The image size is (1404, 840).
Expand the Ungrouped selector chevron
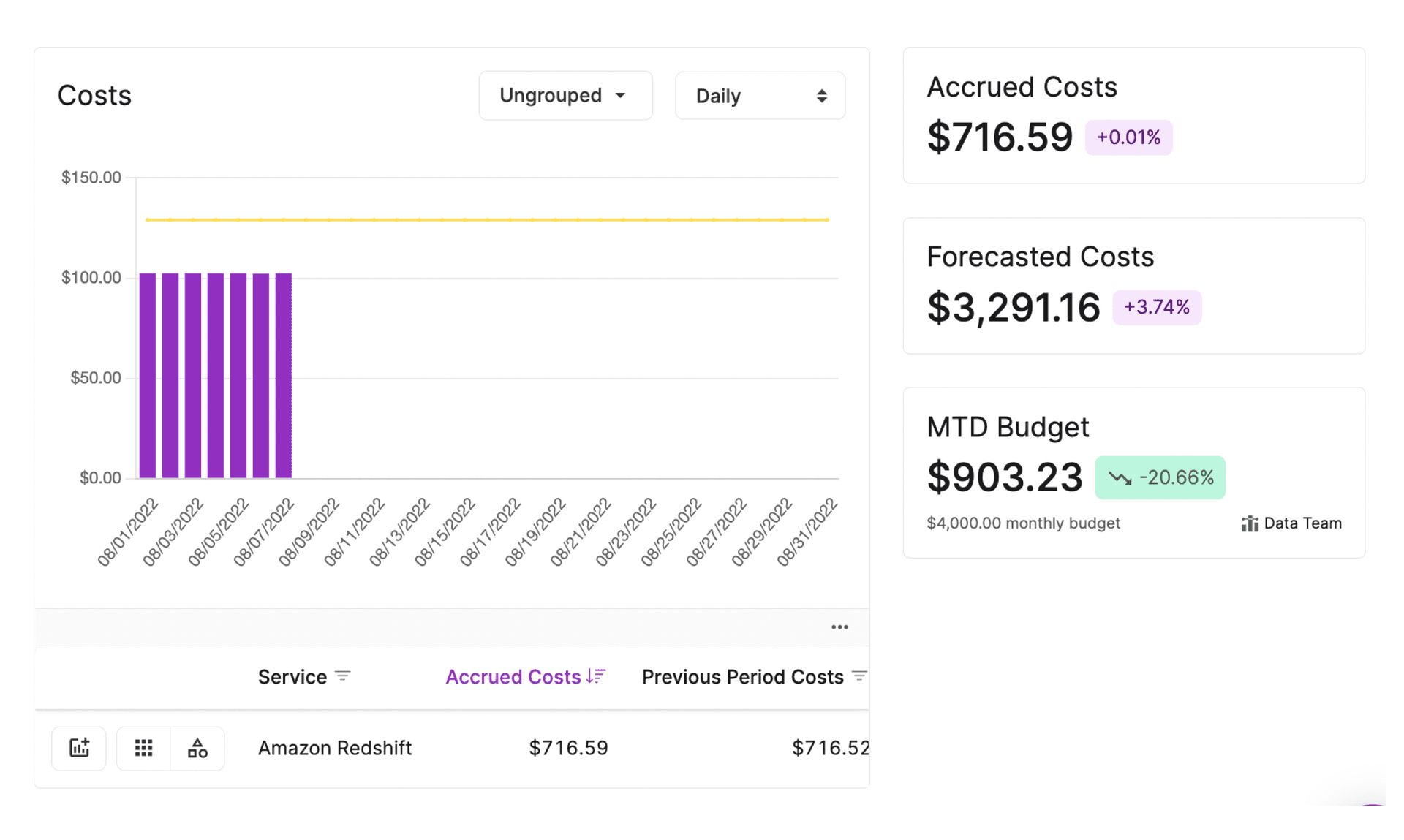(621, 95)
